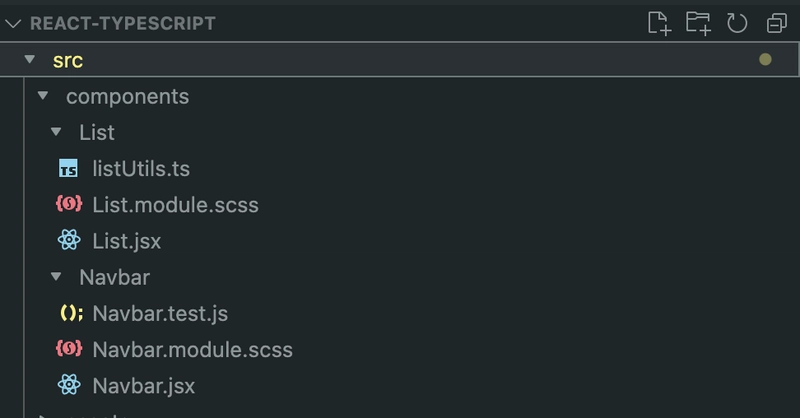The image size is (800, 418).
Task: Collapse the Navbar folder arrow
Action: [x=56, y=277]
